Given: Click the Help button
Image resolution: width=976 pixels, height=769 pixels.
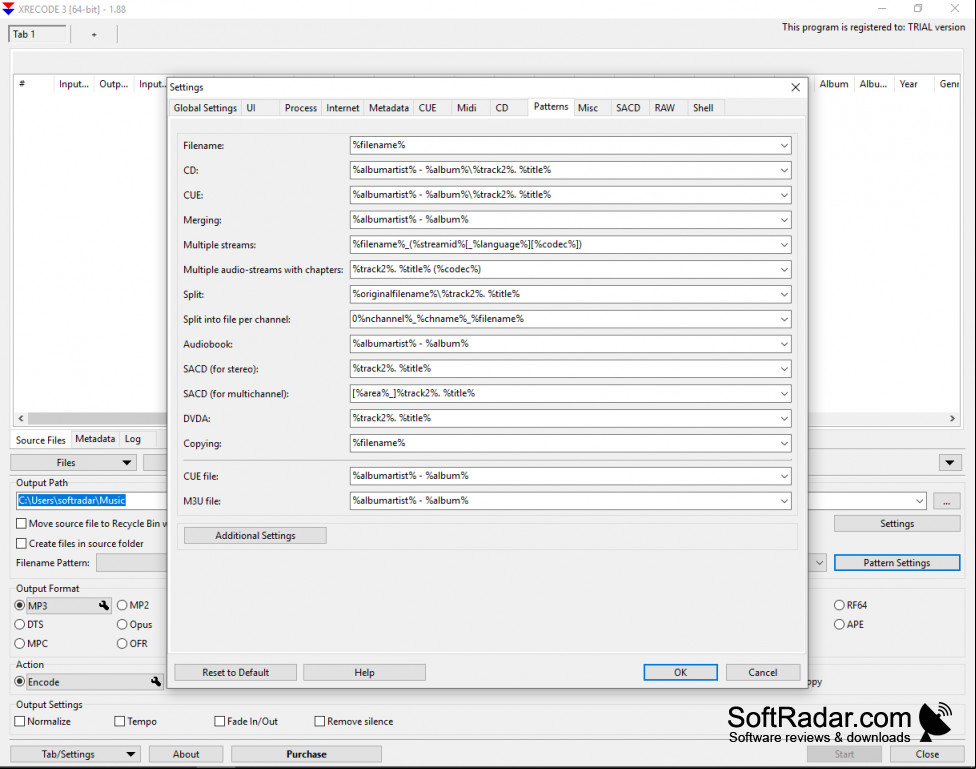Looking at the screenshot, I should pos(364,672).
